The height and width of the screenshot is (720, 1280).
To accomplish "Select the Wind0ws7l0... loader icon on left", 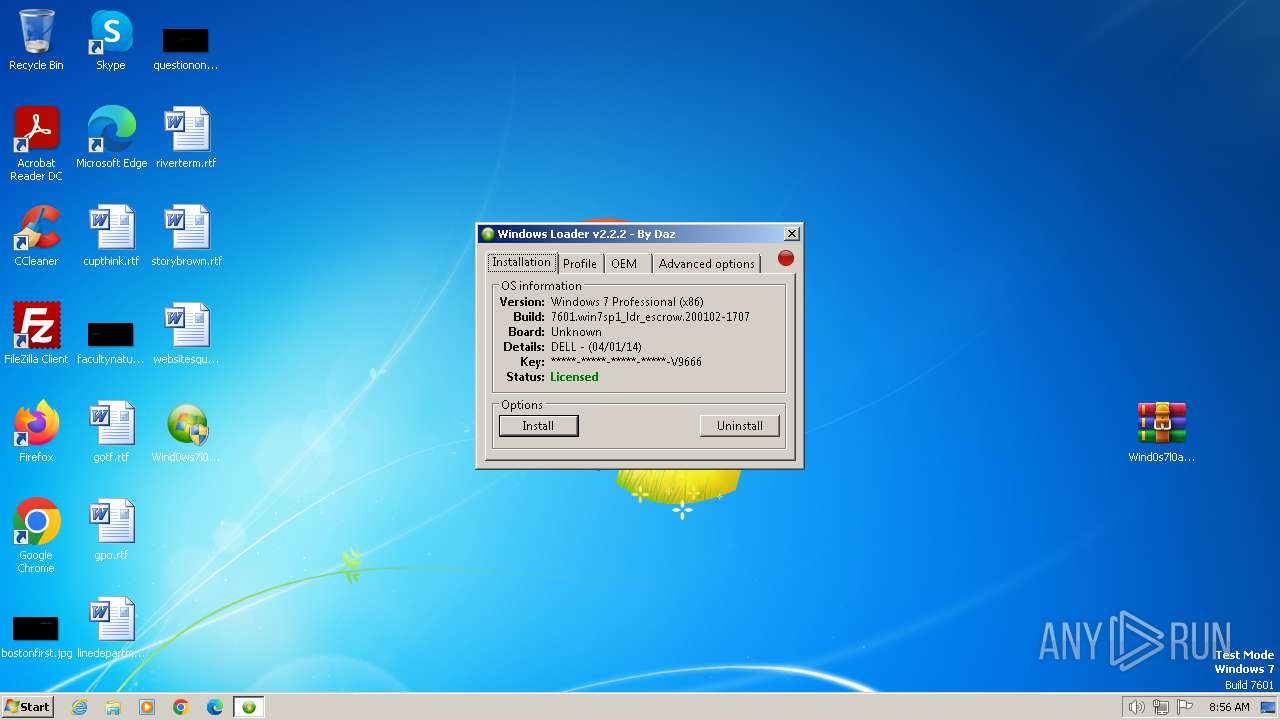I will click(x=186, y=432).
